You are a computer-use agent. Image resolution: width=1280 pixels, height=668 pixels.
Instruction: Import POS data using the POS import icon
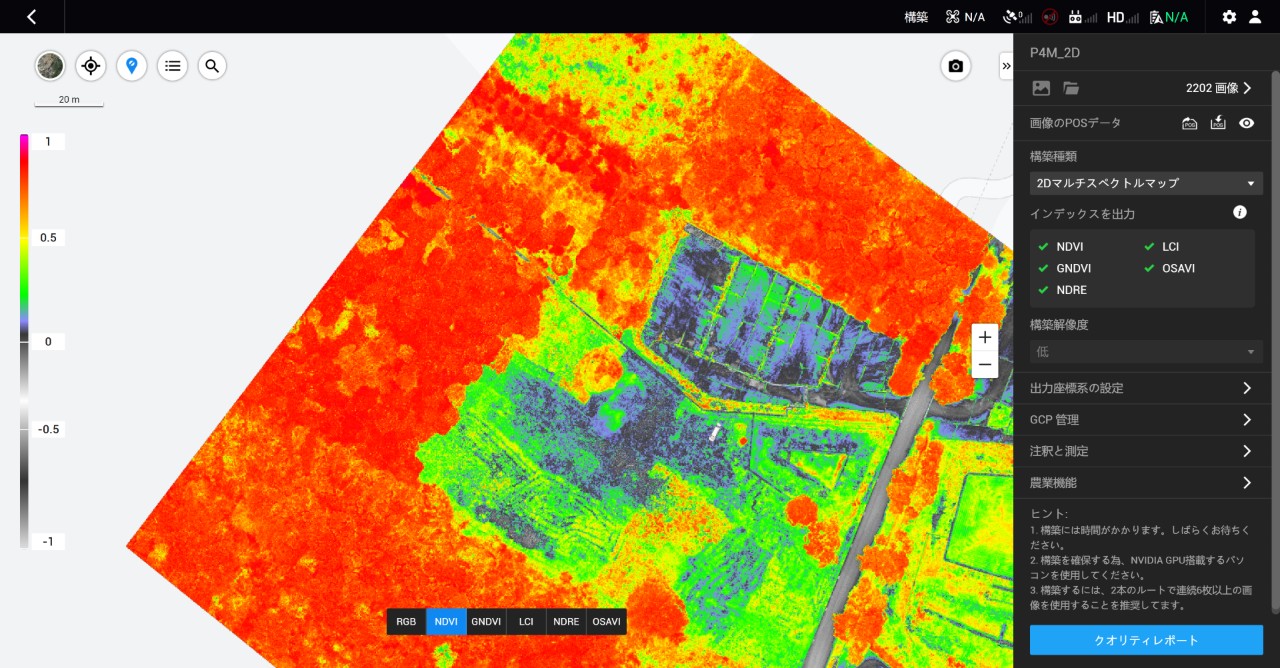1218,122
